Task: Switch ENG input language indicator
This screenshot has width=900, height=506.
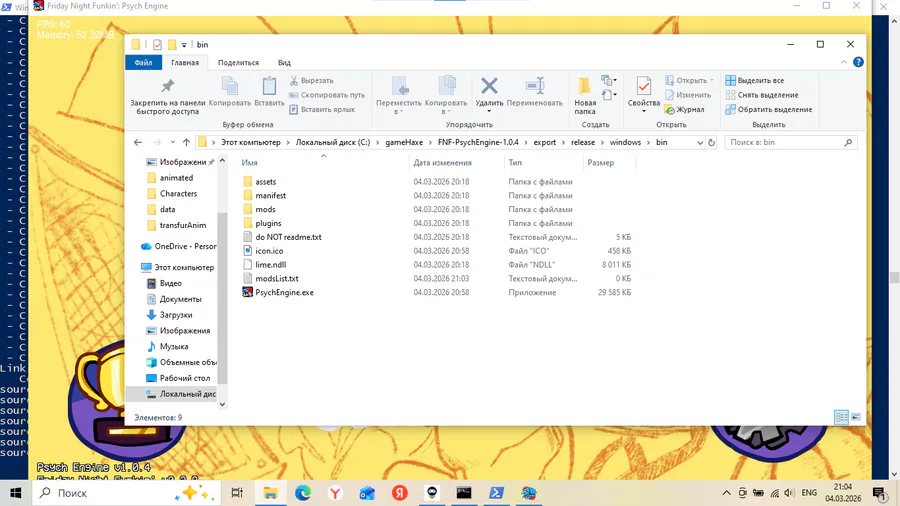Action: [x=809, y=493]
